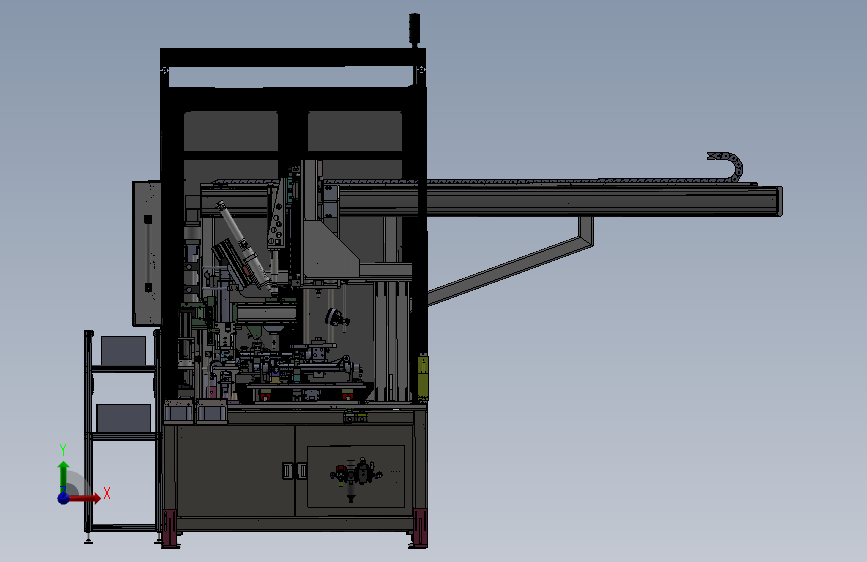
Task: Select the left cabinet door of the base
Action: tap(235, 470)
